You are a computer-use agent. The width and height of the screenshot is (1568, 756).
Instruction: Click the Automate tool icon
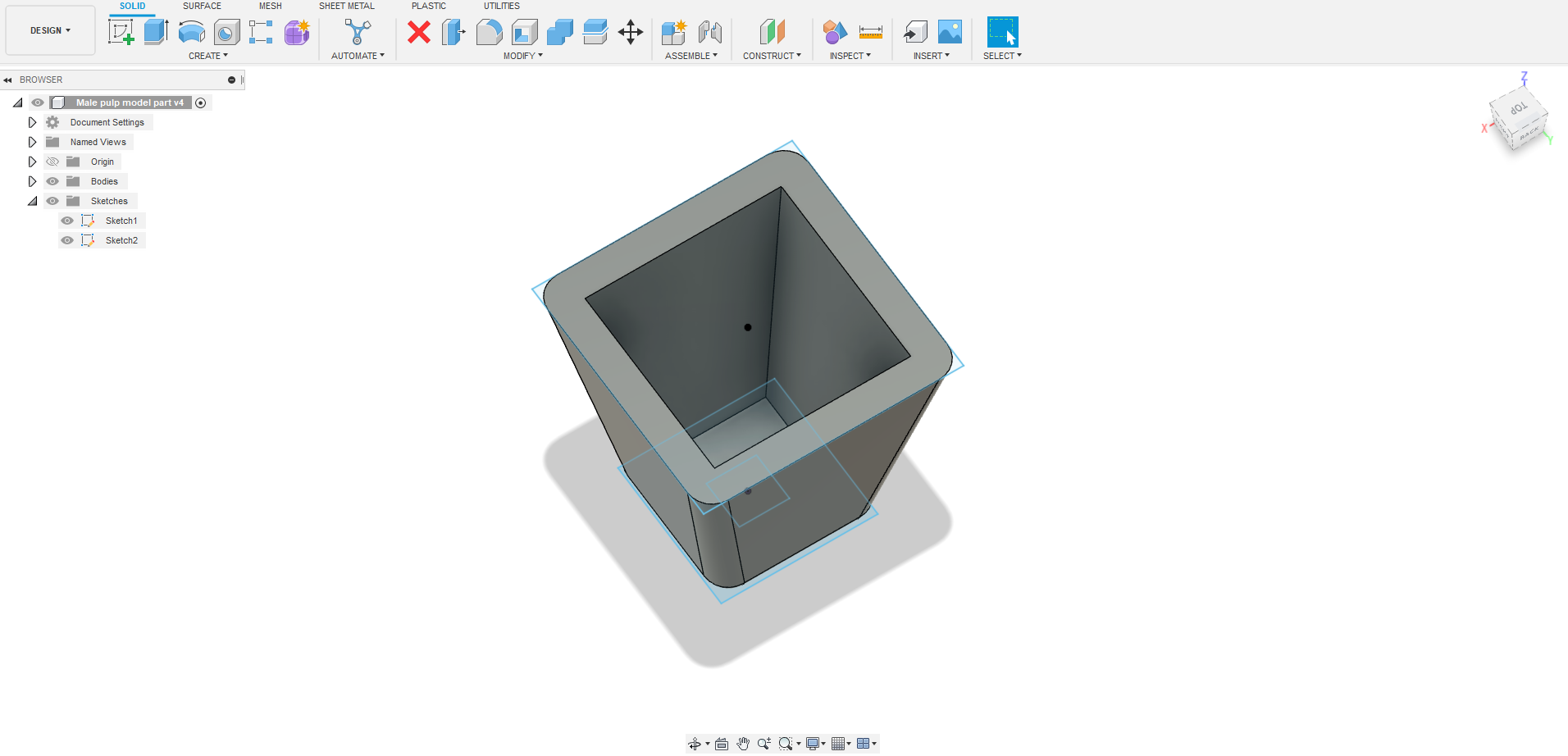(x=358, y=32)
